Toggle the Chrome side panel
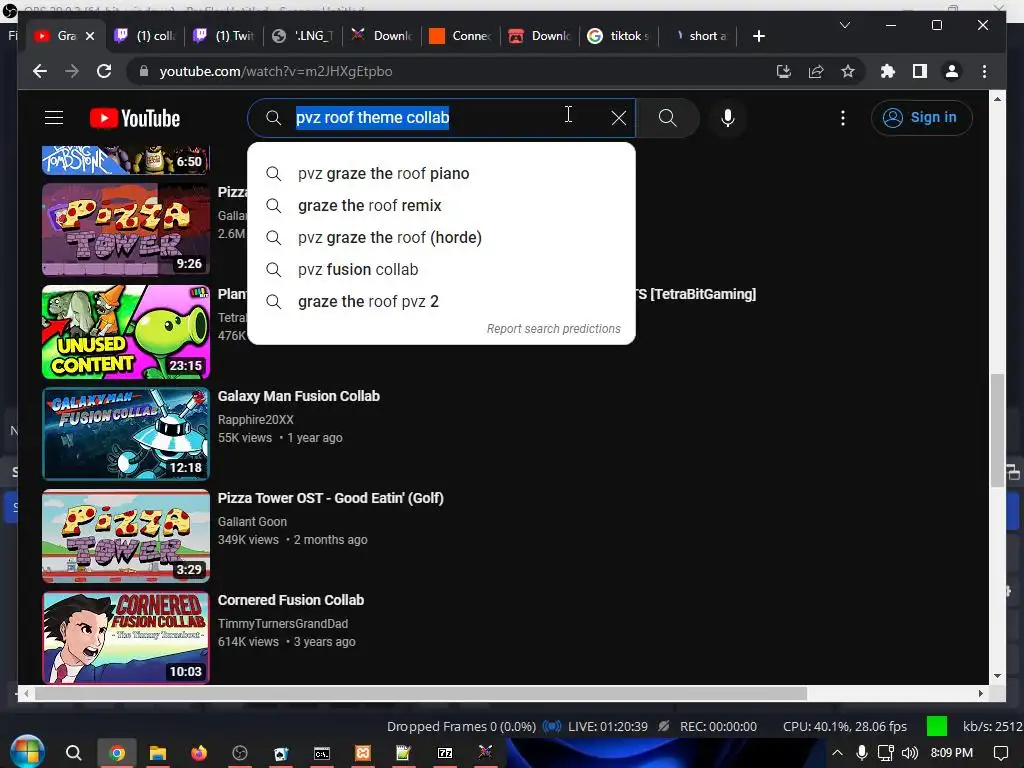 pos(920,71)
